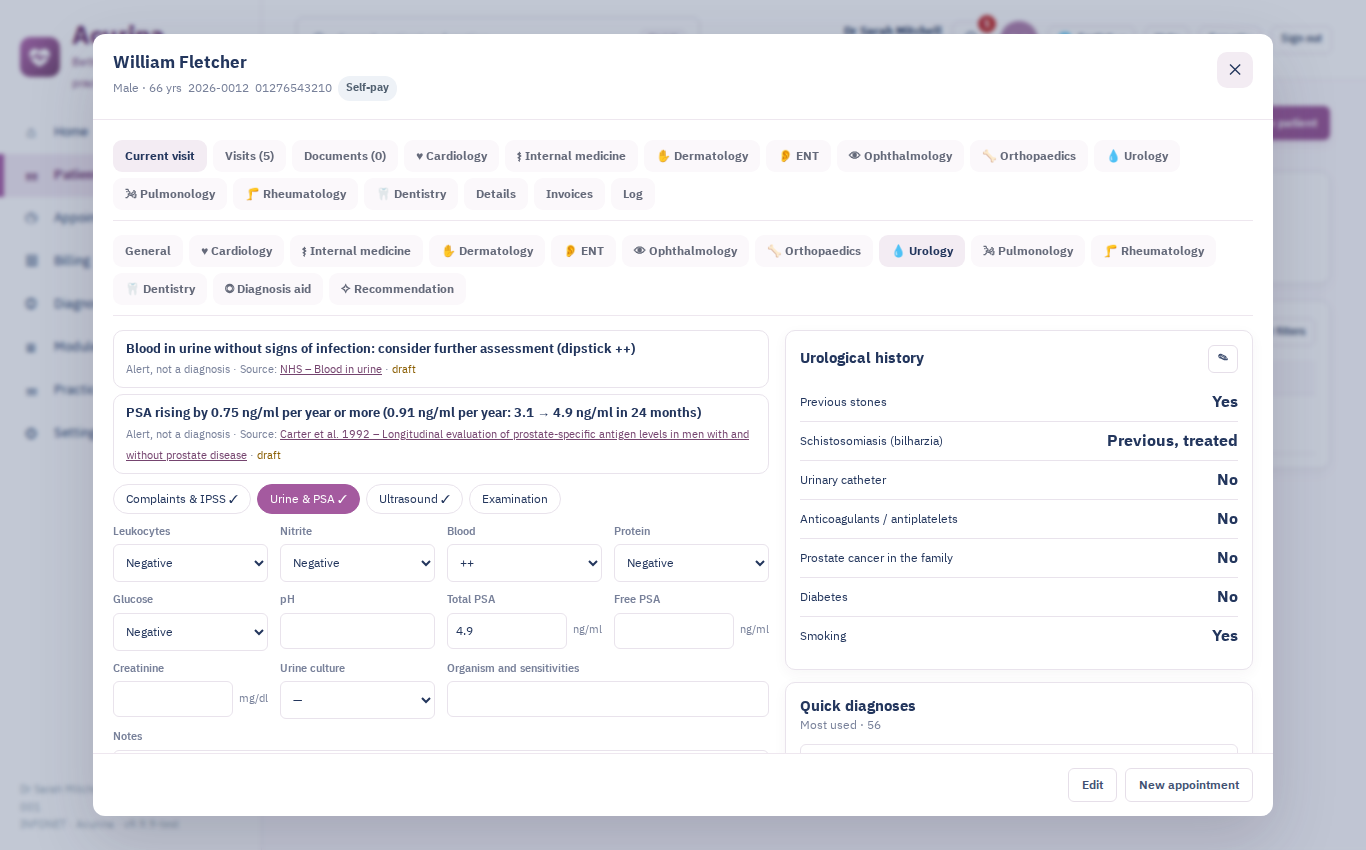This screenshot has width=1366, height=850.
Task: Open the Pulmonology tab in the top row
Action: point(170,194)
